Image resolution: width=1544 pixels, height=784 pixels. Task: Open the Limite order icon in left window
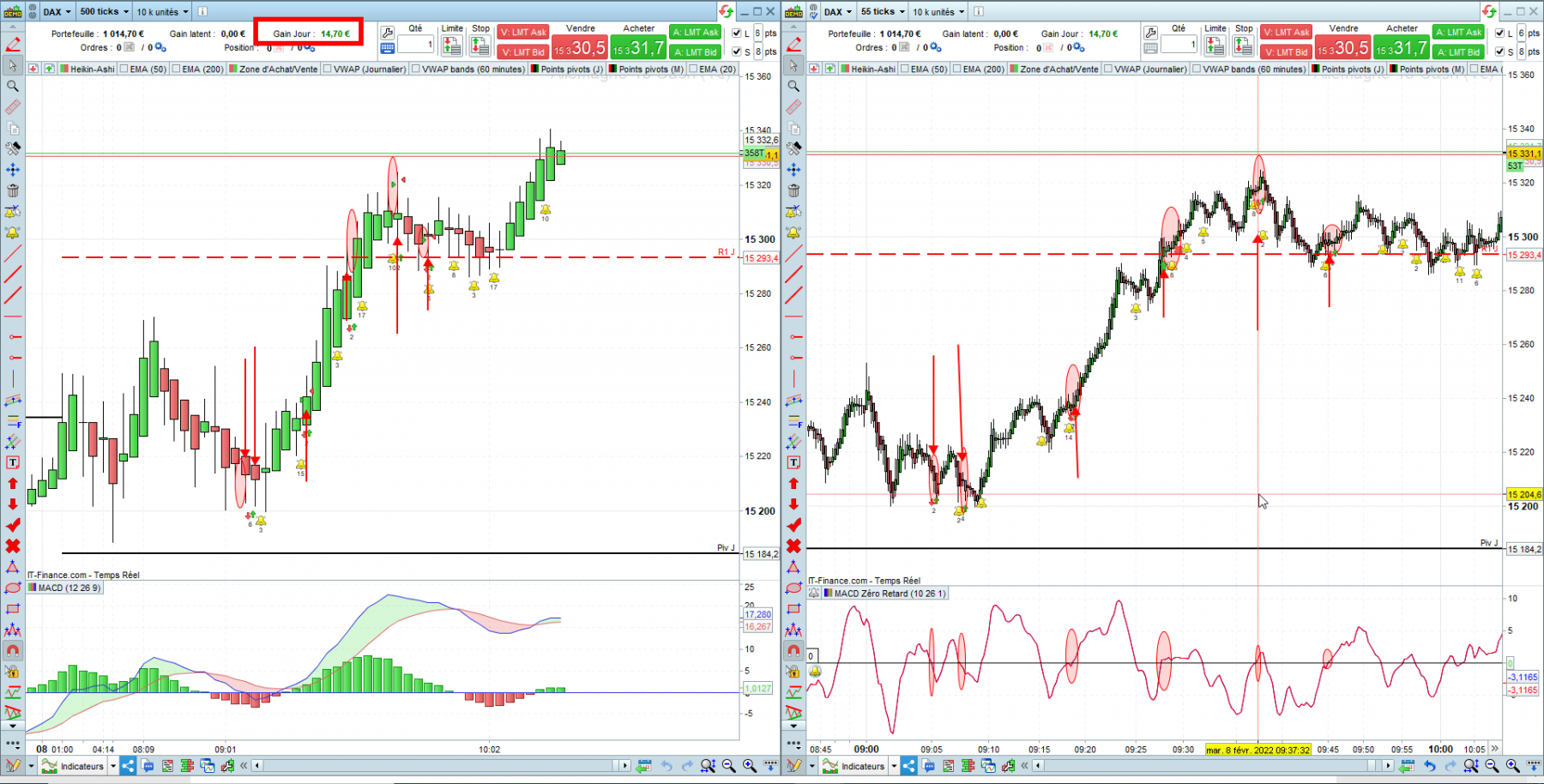(x=452, y=46)
